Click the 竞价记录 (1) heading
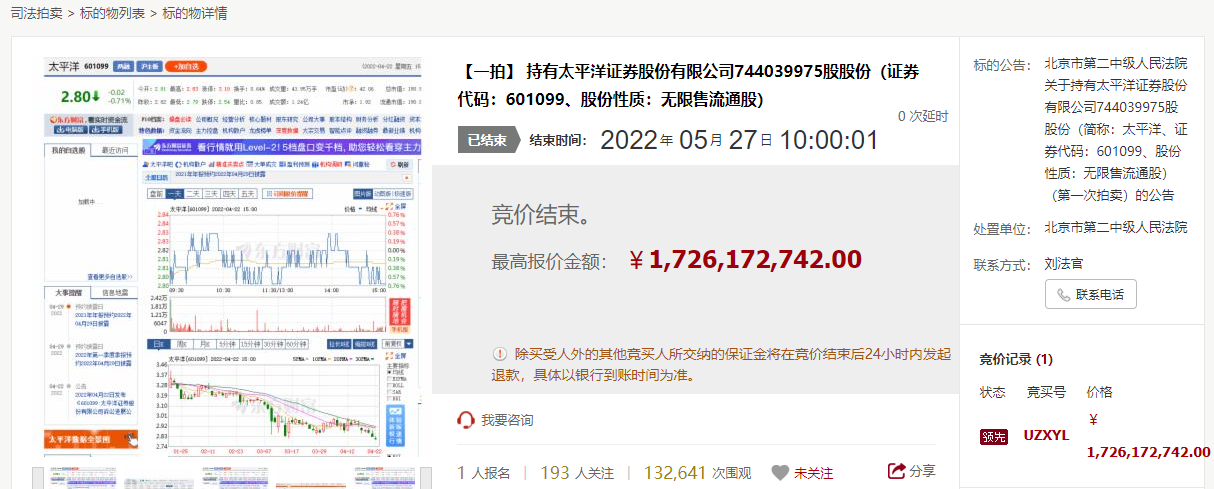Screen dimensions: 1214x489 click(1015, 359)
